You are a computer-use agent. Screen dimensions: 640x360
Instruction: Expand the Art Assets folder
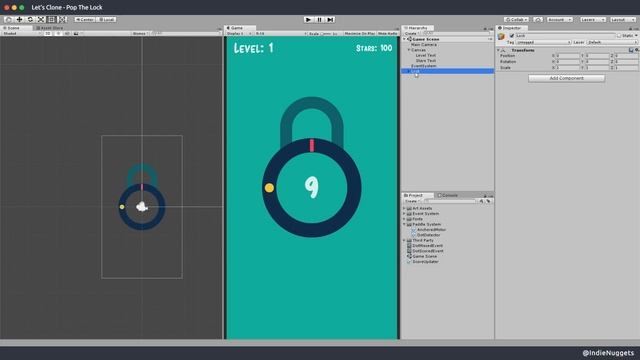[405, 208]
